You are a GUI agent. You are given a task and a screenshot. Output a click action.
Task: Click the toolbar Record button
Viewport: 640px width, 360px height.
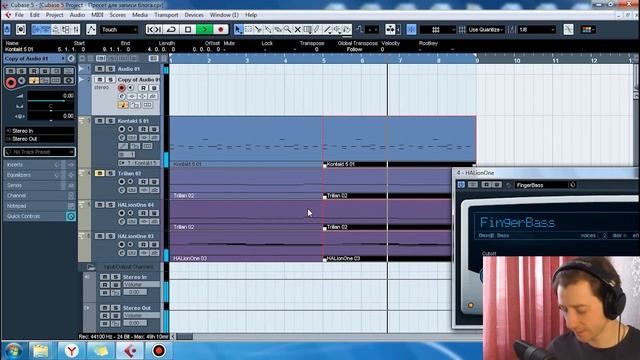click(221, 29)
